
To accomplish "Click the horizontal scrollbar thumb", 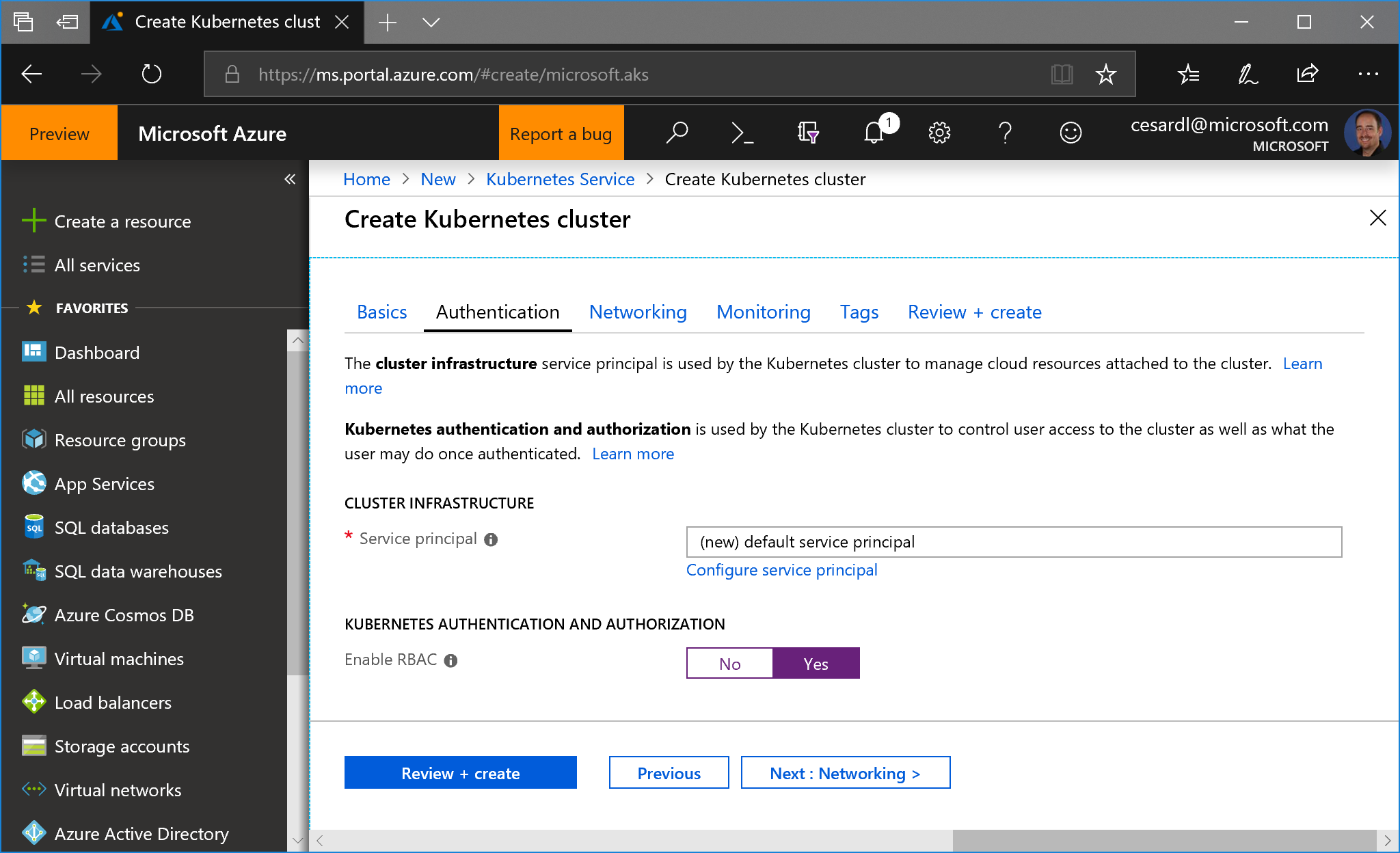I will click(x=1163, y=840).
